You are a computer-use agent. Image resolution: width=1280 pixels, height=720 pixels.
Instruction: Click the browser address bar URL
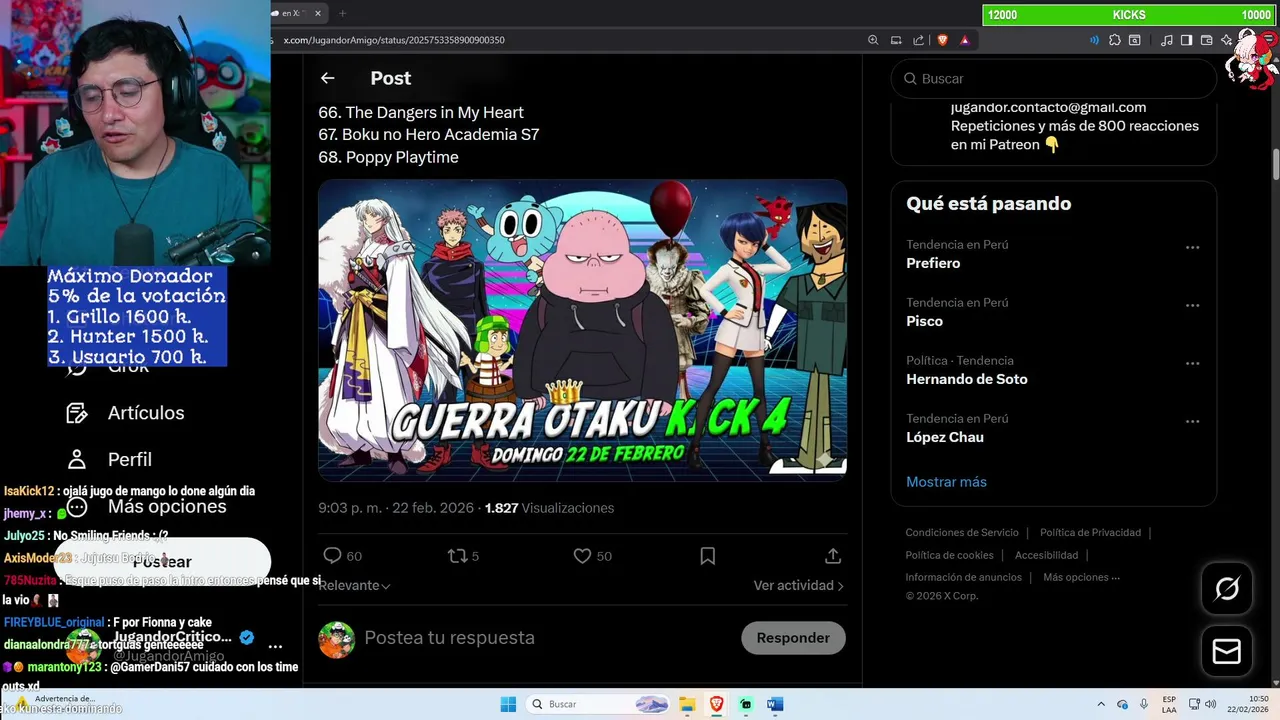(x=394, y=40)
